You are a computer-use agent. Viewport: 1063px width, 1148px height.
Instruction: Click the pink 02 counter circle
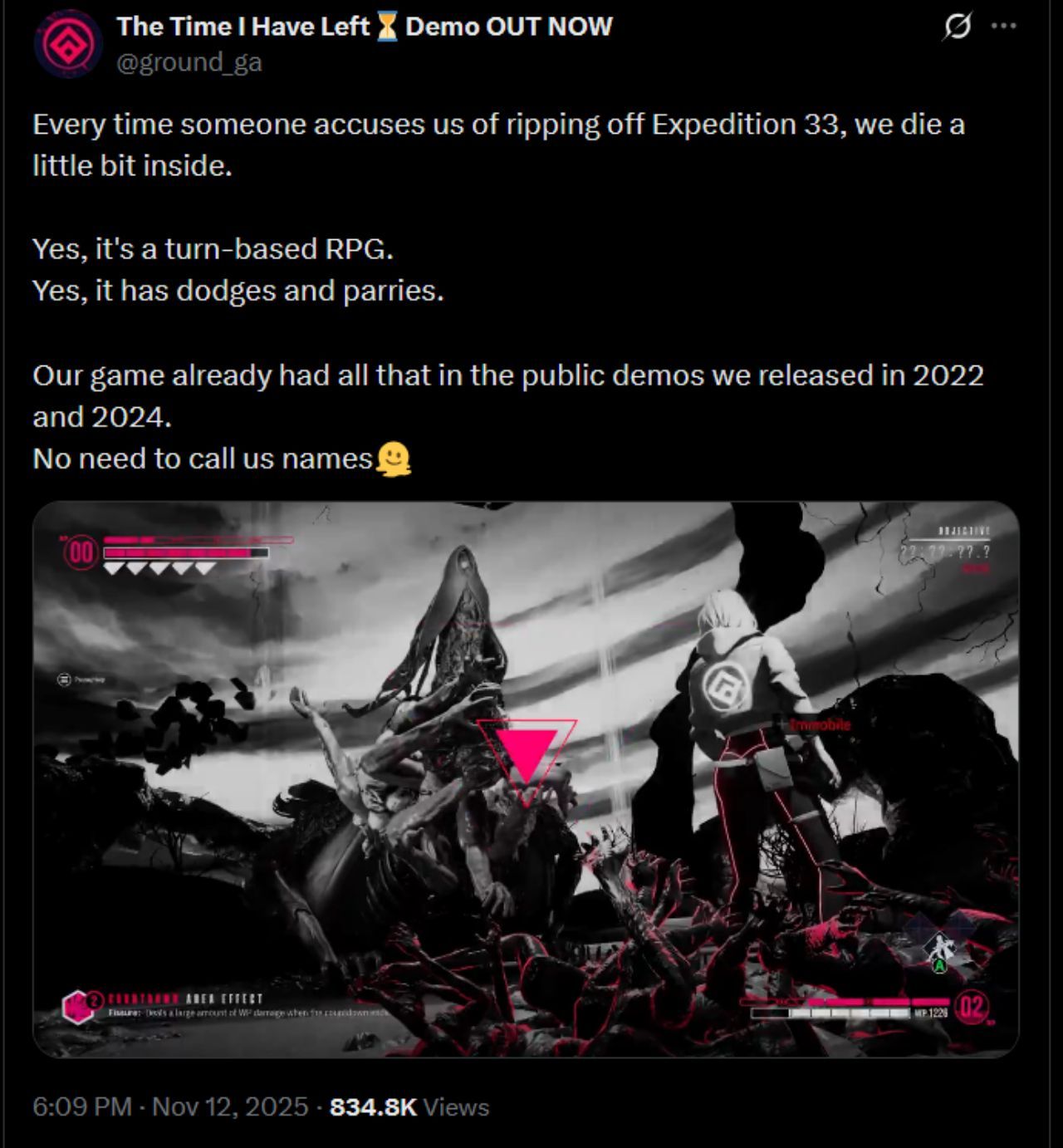click(972, 1008)
